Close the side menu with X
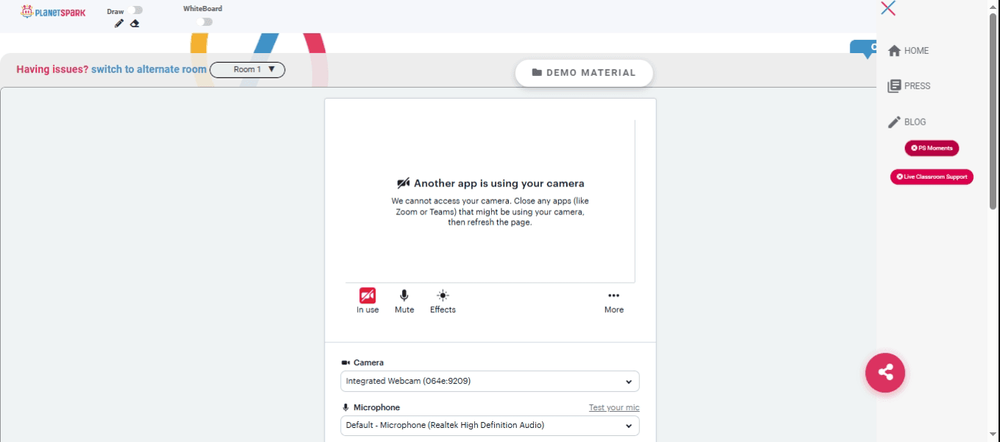This screenshot has height=442, width=1000. click(888, 8)
